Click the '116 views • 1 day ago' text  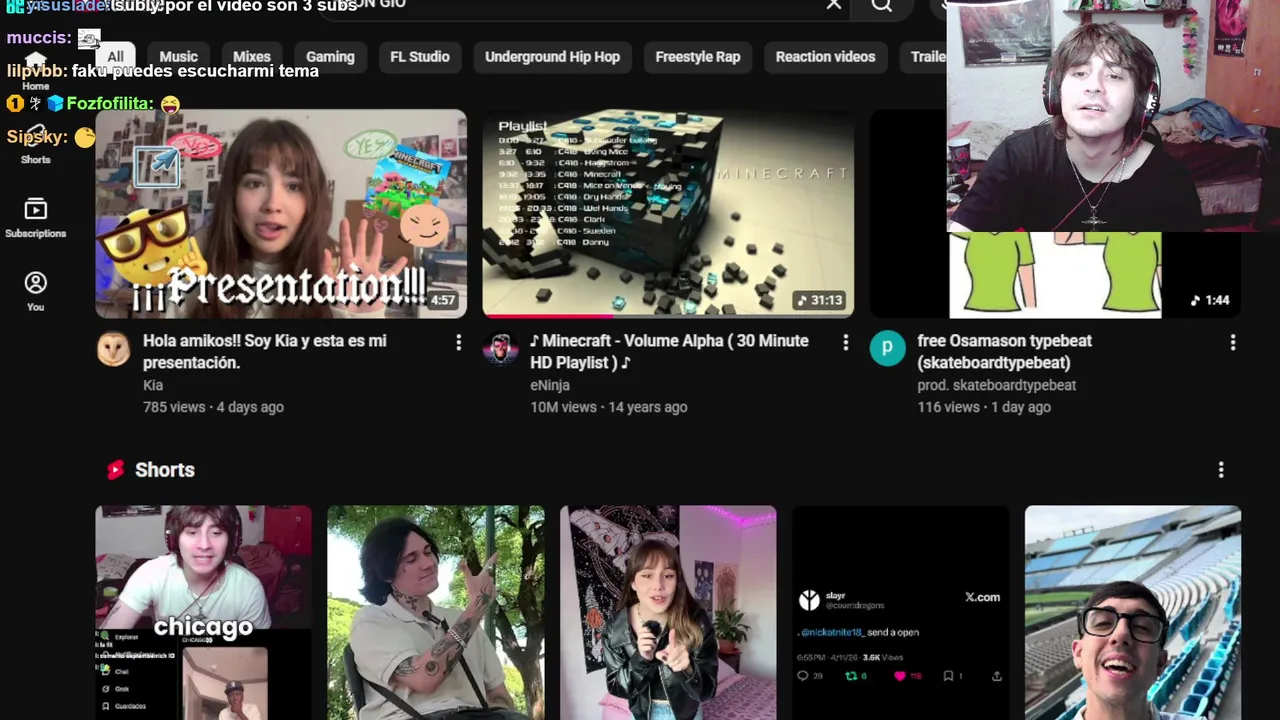984,407
